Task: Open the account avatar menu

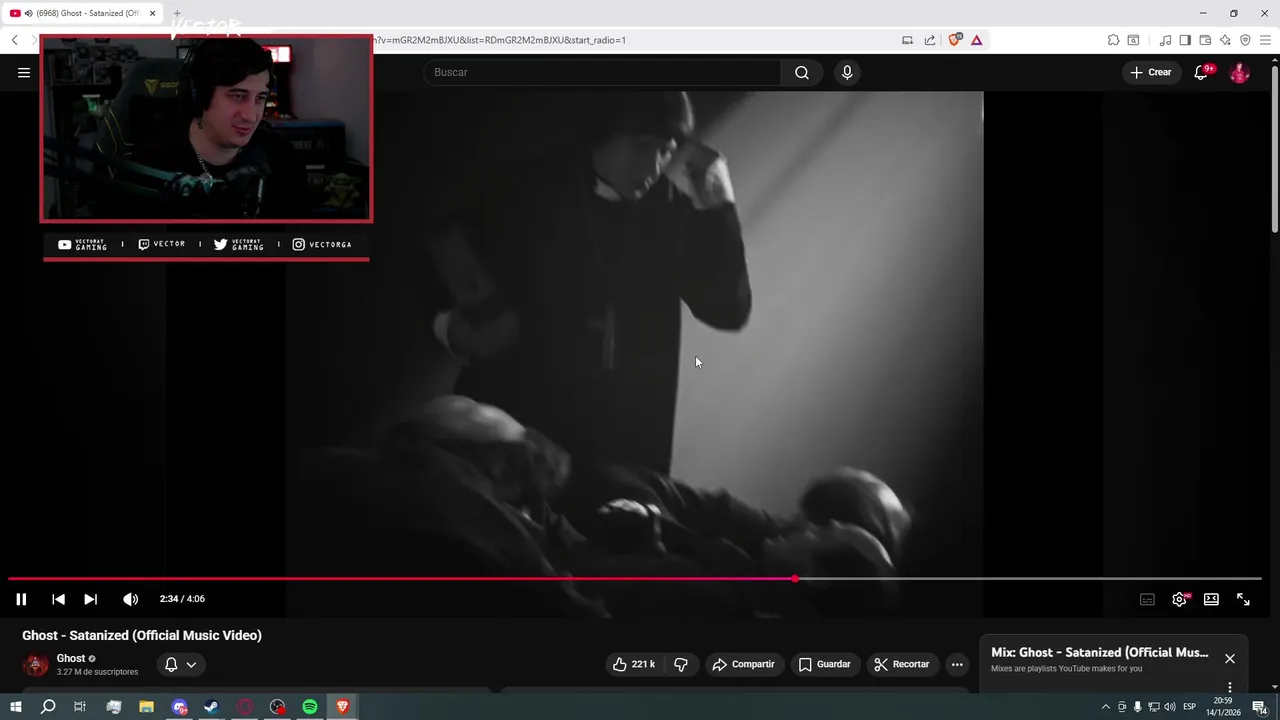Action: 1239,72
